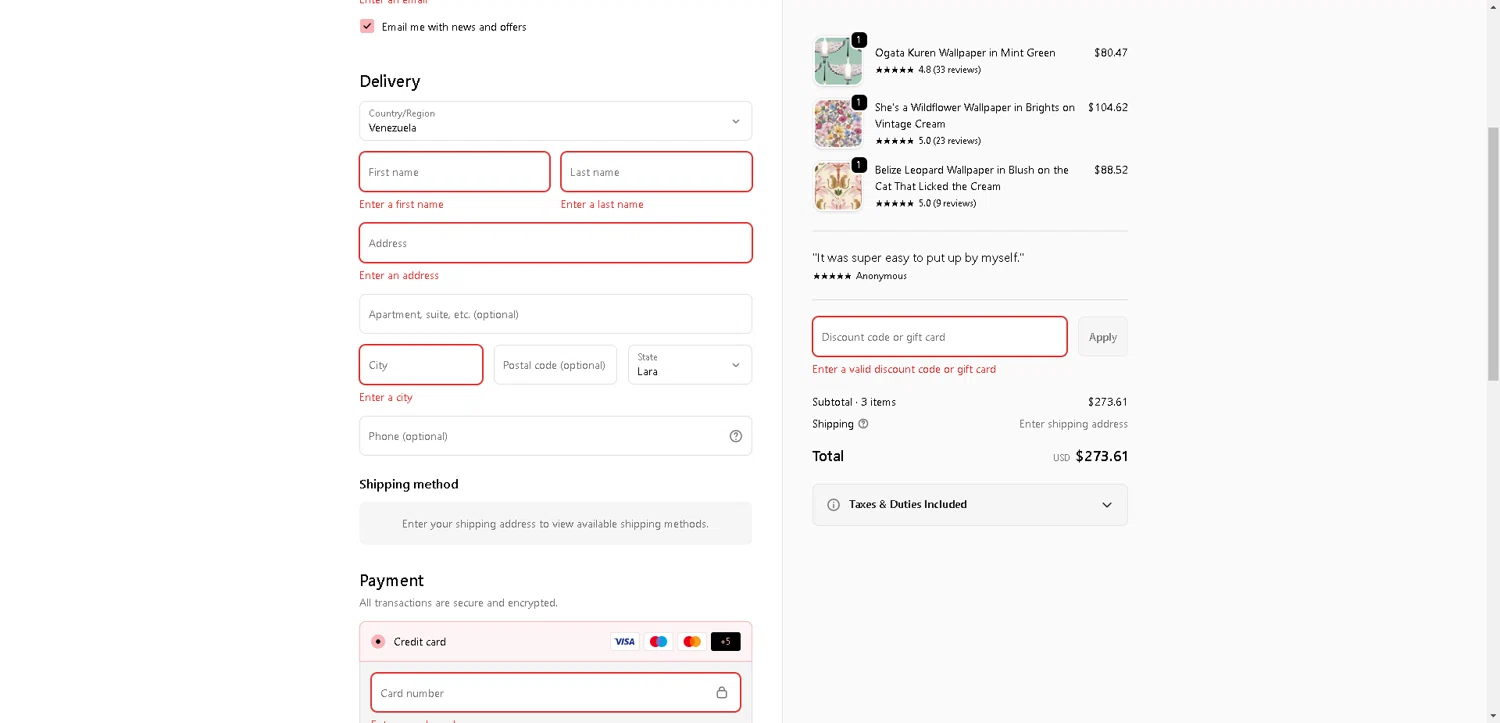
Task: Click the Shipping info question mark icon
Action: (x=863, y=424)
